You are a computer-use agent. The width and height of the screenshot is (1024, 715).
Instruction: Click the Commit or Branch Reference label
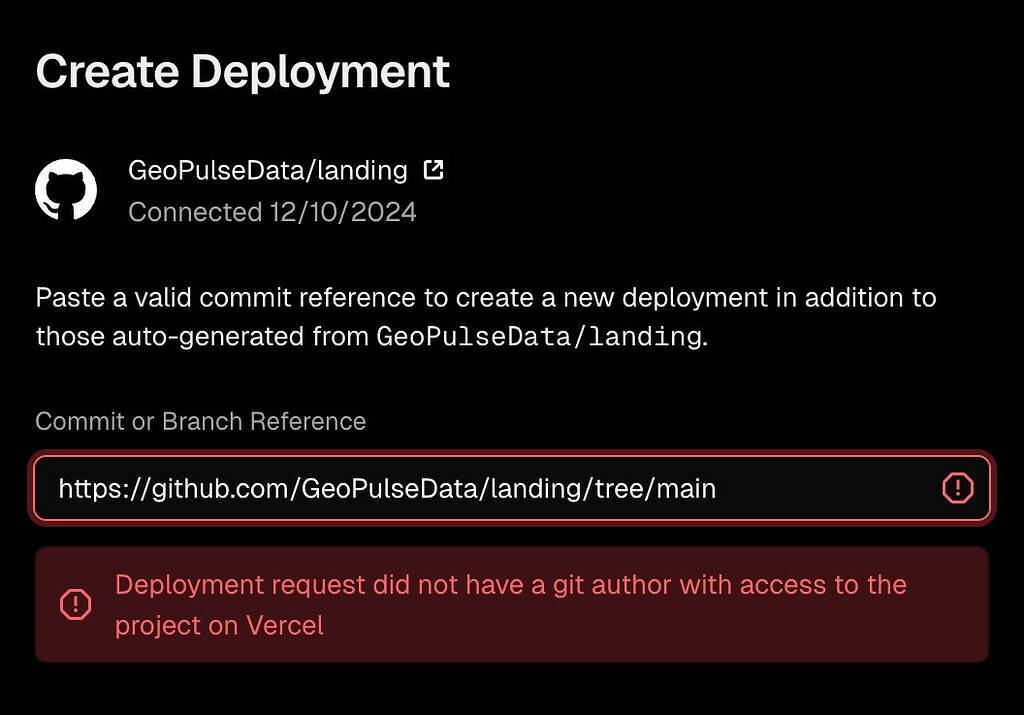point(200,421)
